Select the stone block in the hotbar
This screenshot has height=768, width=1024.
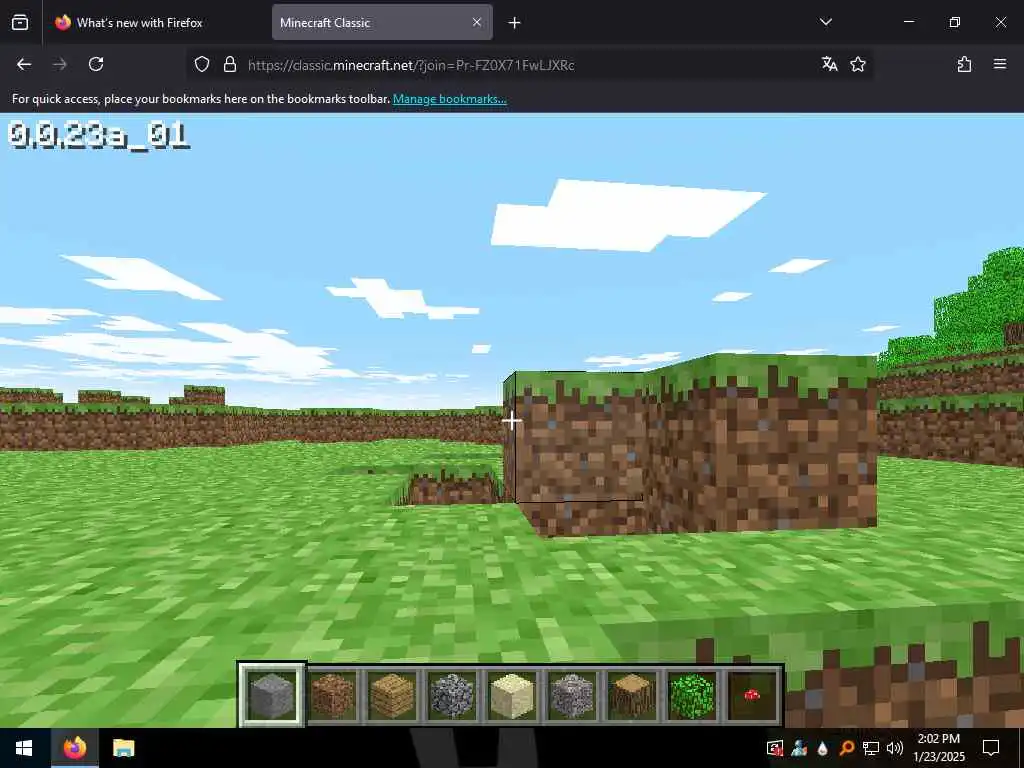pyautogui.click(x=272, y=695)
